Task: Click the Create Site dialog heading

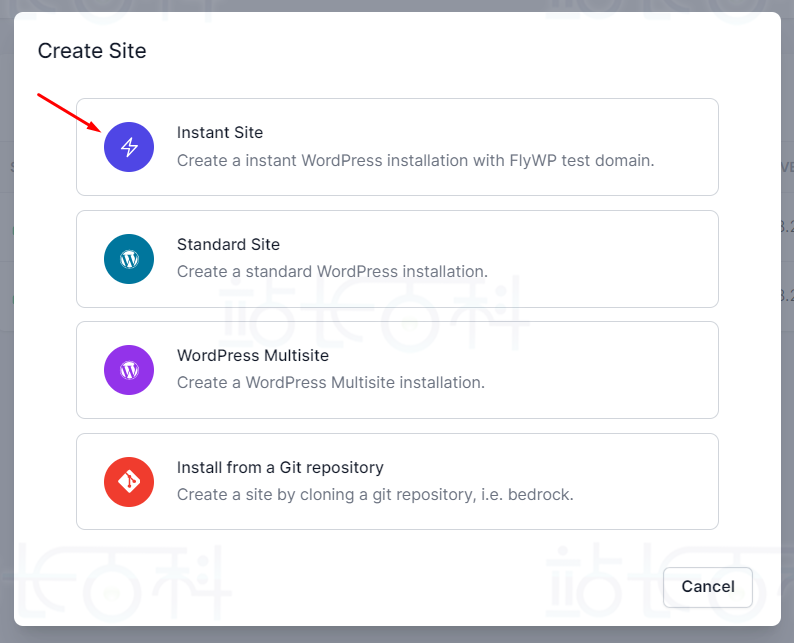Action: (x=92, y=51)
